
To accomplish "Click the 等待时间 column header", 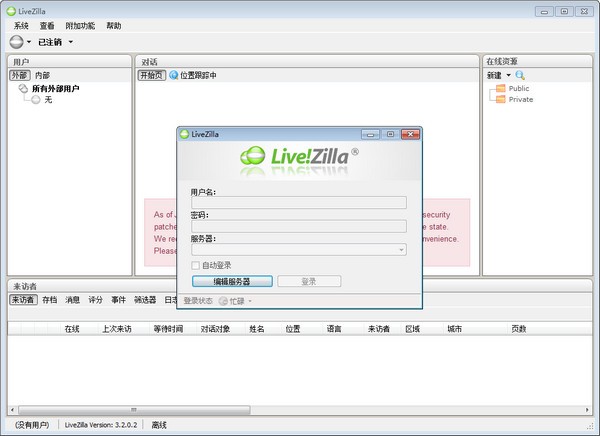I will point(168,328).
